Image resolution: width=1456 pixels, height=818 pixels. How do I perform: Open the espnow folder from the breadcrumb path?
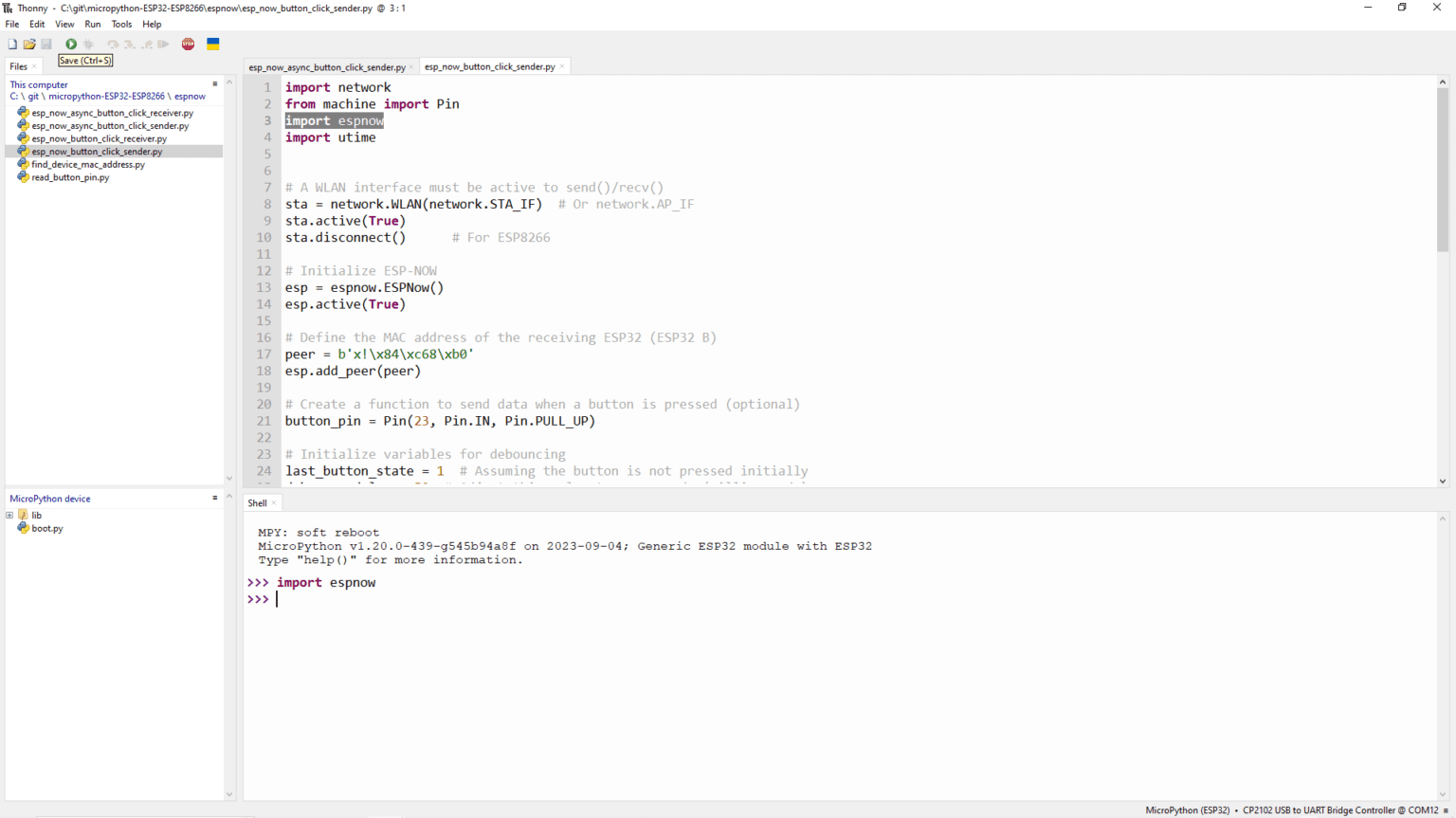click(188, 96)
